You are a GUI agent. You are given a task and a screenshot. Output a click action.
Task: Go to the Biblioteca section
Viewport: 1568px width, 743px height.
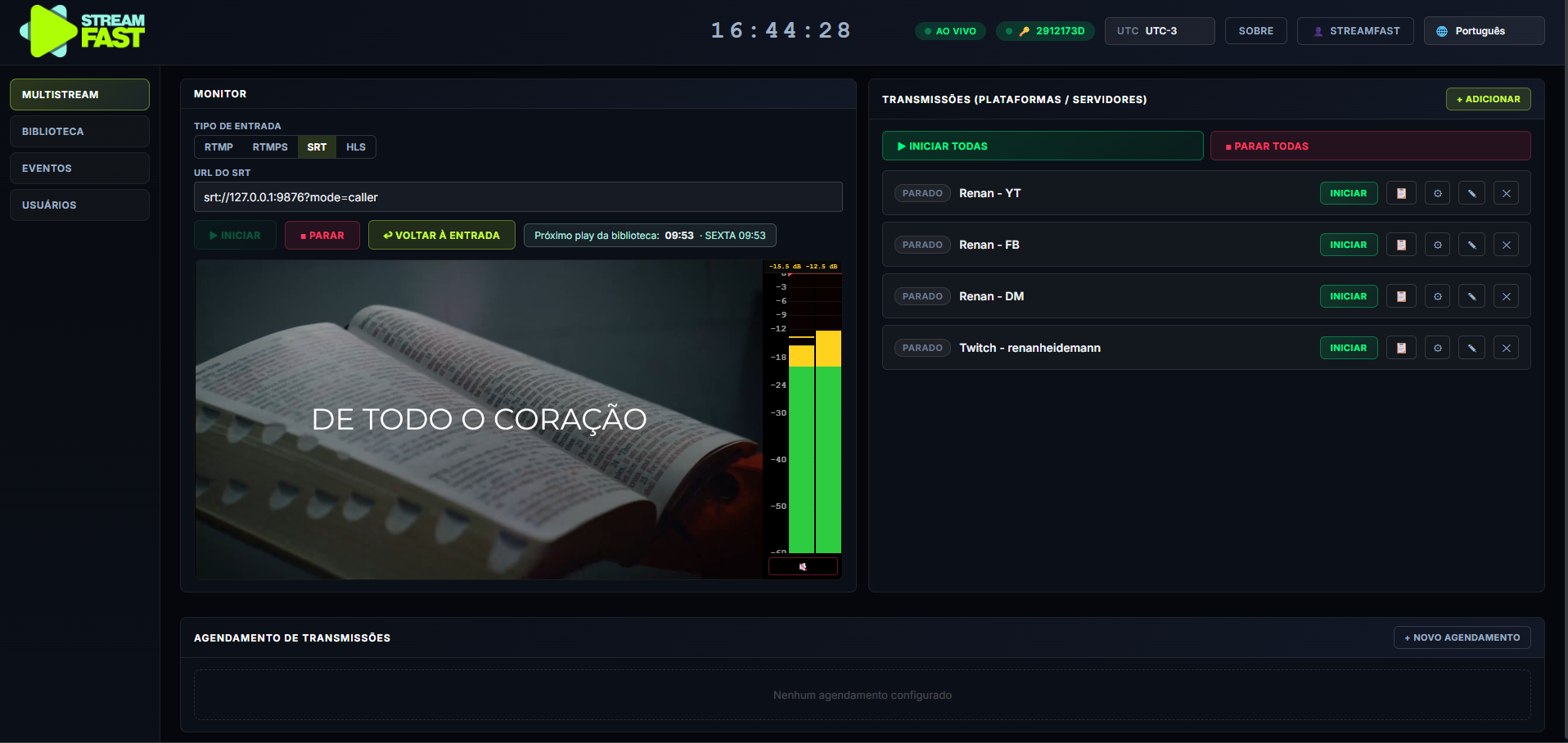click(x=79, y=131)
